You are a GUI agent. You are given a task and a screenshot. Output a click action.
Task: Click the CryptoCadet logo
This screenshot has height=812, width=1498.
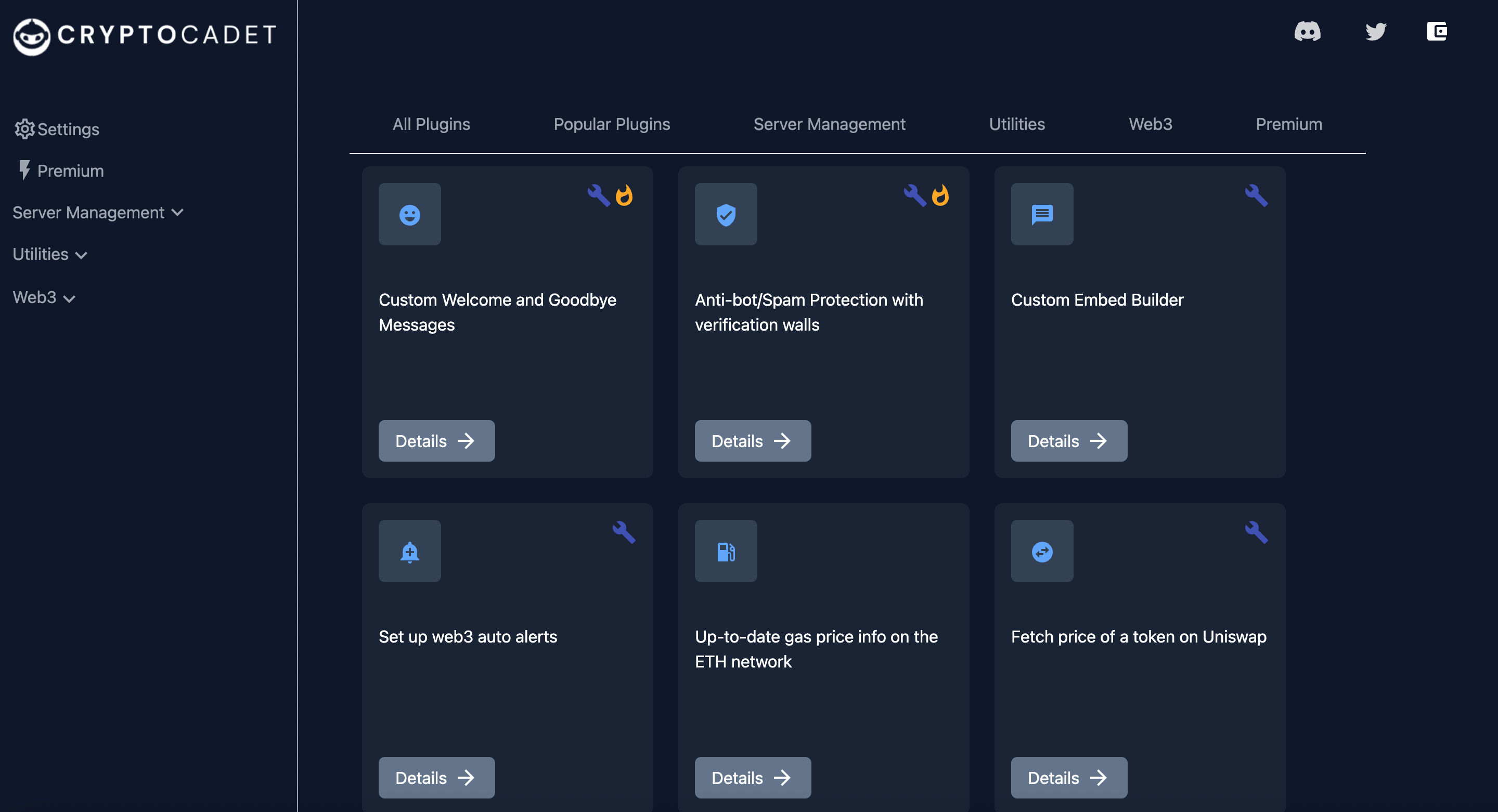(x=144, y=35)
